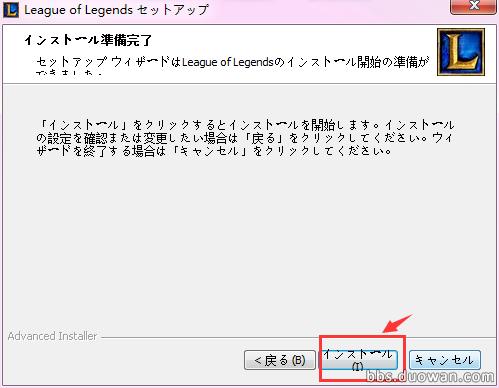Click the インストール (I) install button
The height and width of the screenshot is (388, 499).
tap(359, 360)
